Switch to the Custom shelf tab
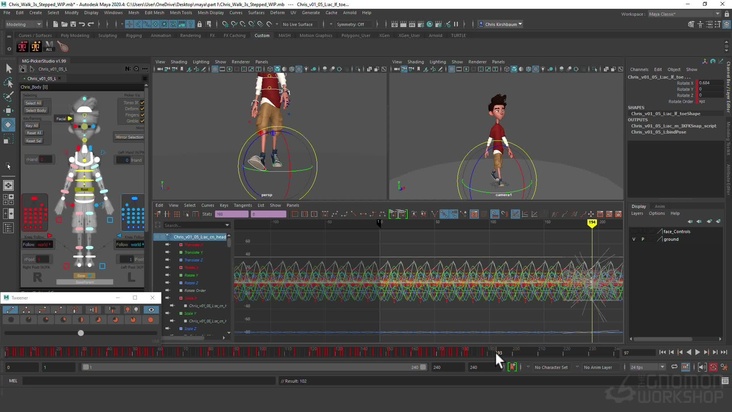732x412 pixels. tap(262, 35)
